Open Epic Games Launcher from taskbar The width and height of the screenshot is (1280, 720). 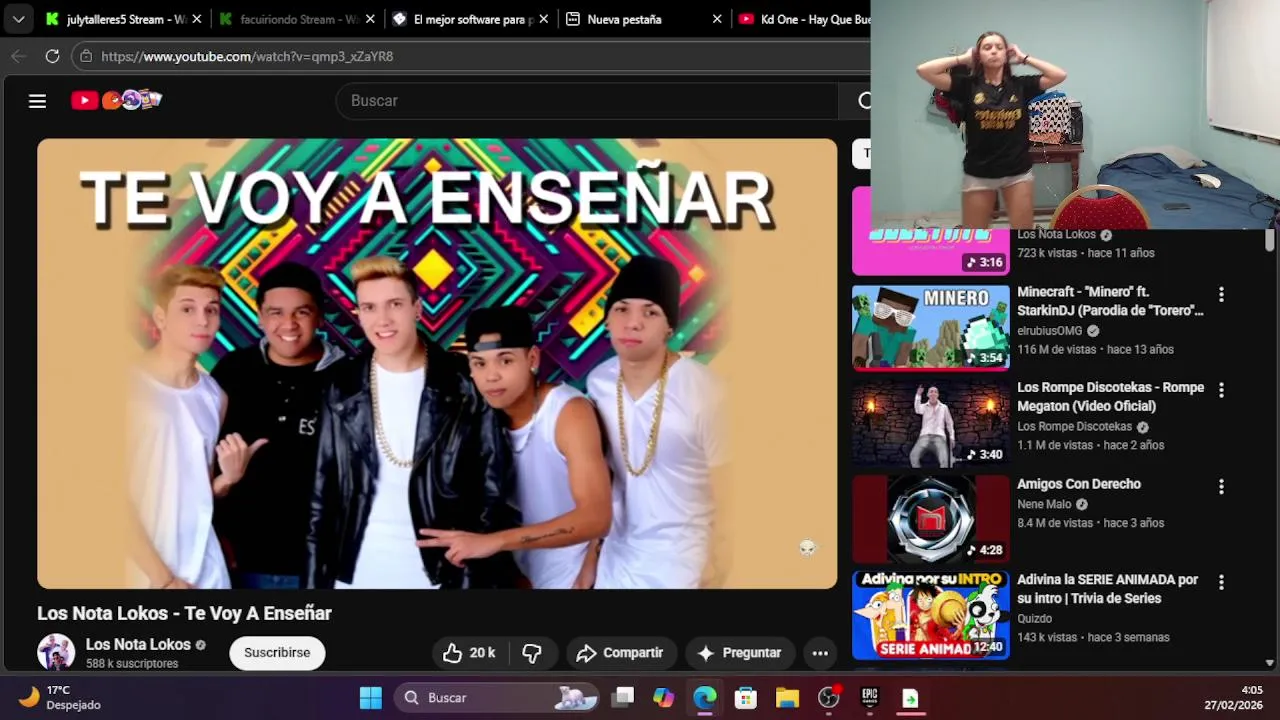point(869,697)
